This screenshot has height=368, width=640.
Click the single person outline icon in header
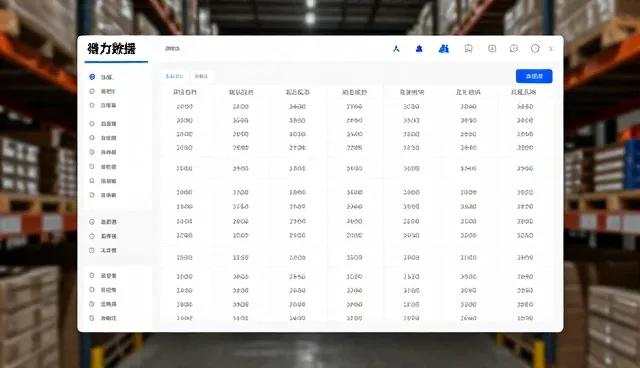pos(396,49)
